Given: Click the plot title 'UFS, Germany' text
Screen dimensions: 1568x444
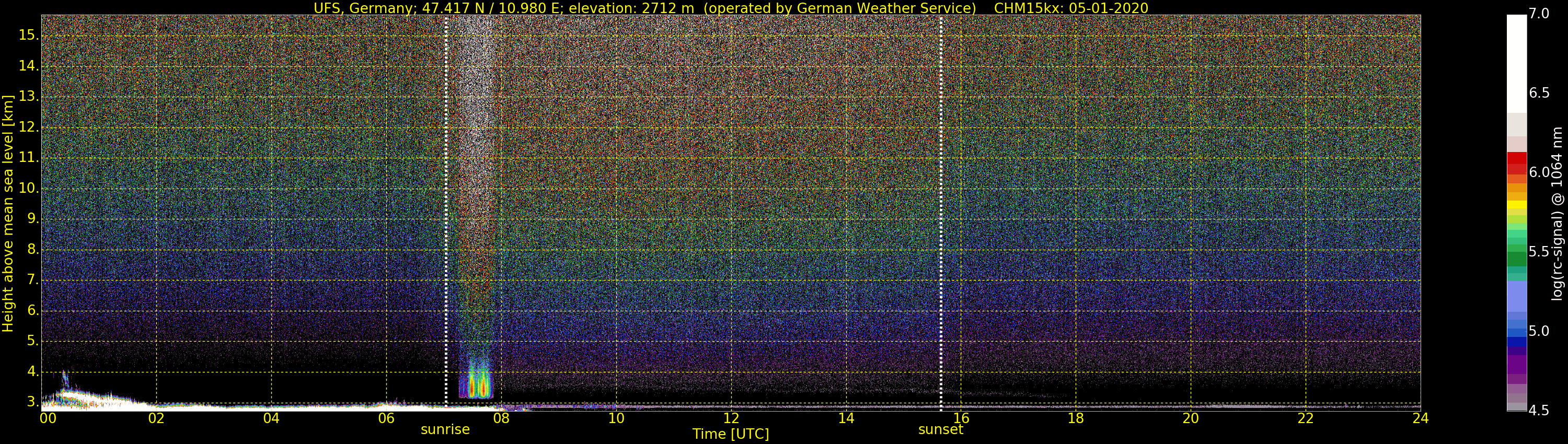Looking at the screenshot, I should 364,8.
